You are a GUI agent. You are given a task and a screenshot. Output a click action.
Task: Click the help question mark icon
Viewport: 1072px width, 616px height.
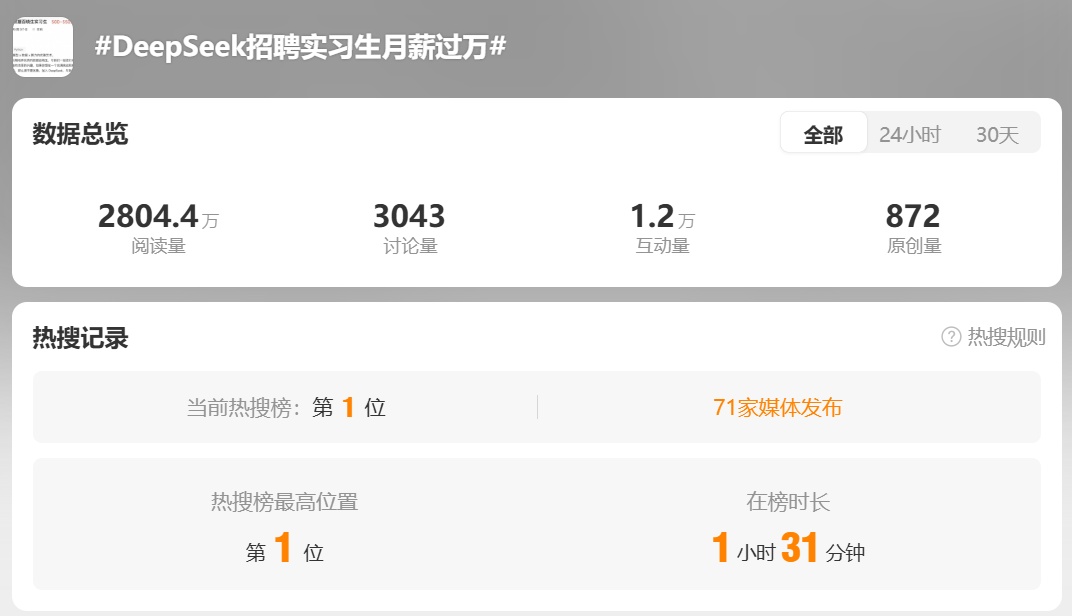click(951, 336)
